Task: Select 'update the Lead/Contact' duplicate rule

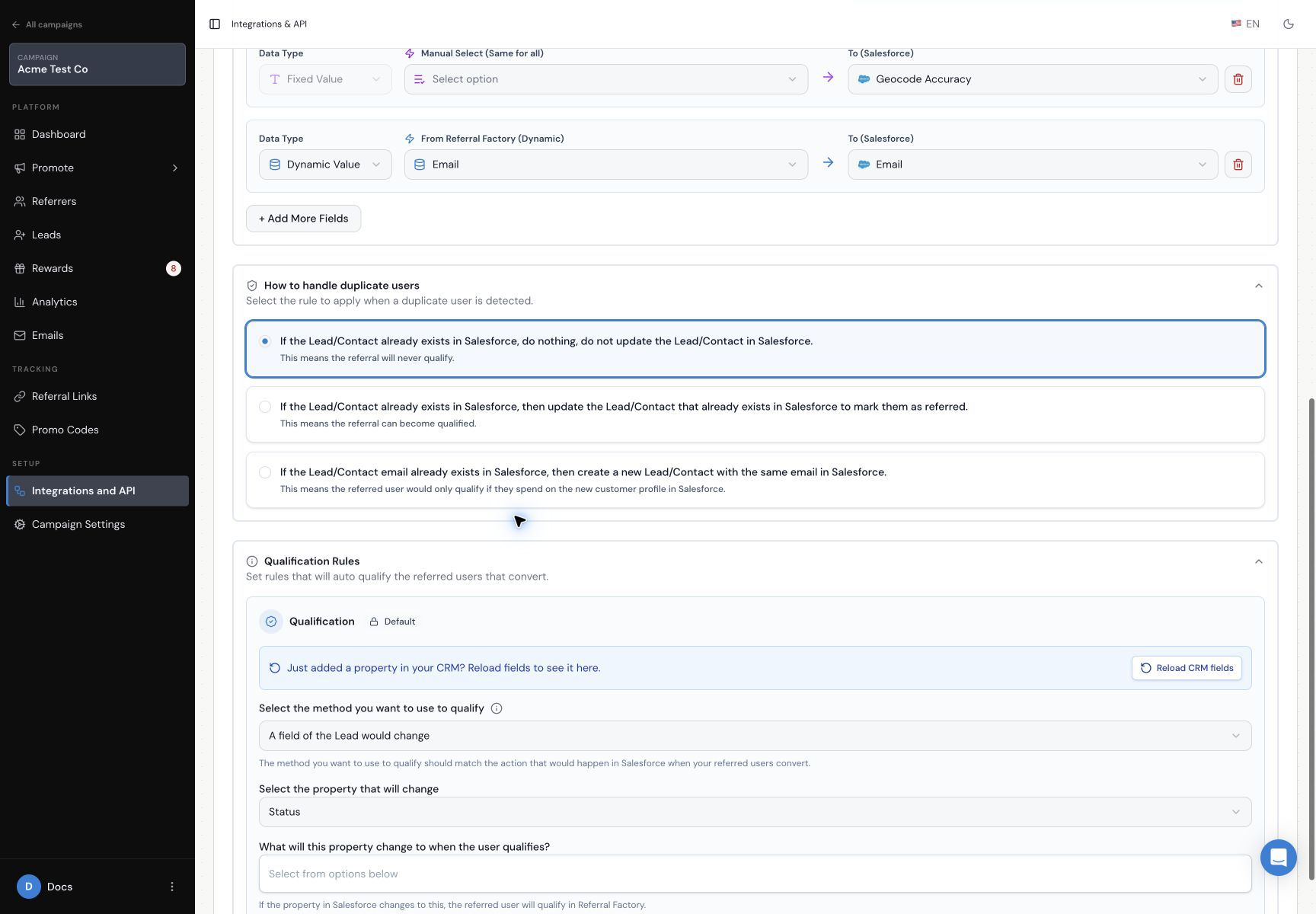Action: (x=755, y=414)
